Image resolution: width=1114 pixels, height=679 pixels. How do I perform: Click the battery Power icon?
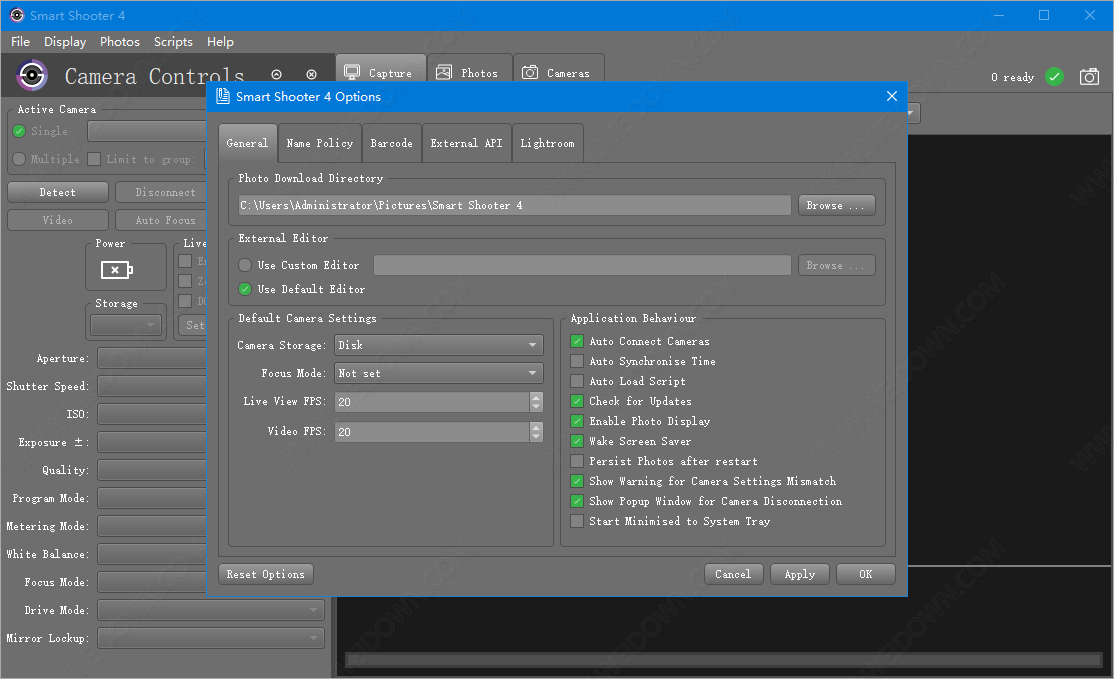[x=116, y=270]
